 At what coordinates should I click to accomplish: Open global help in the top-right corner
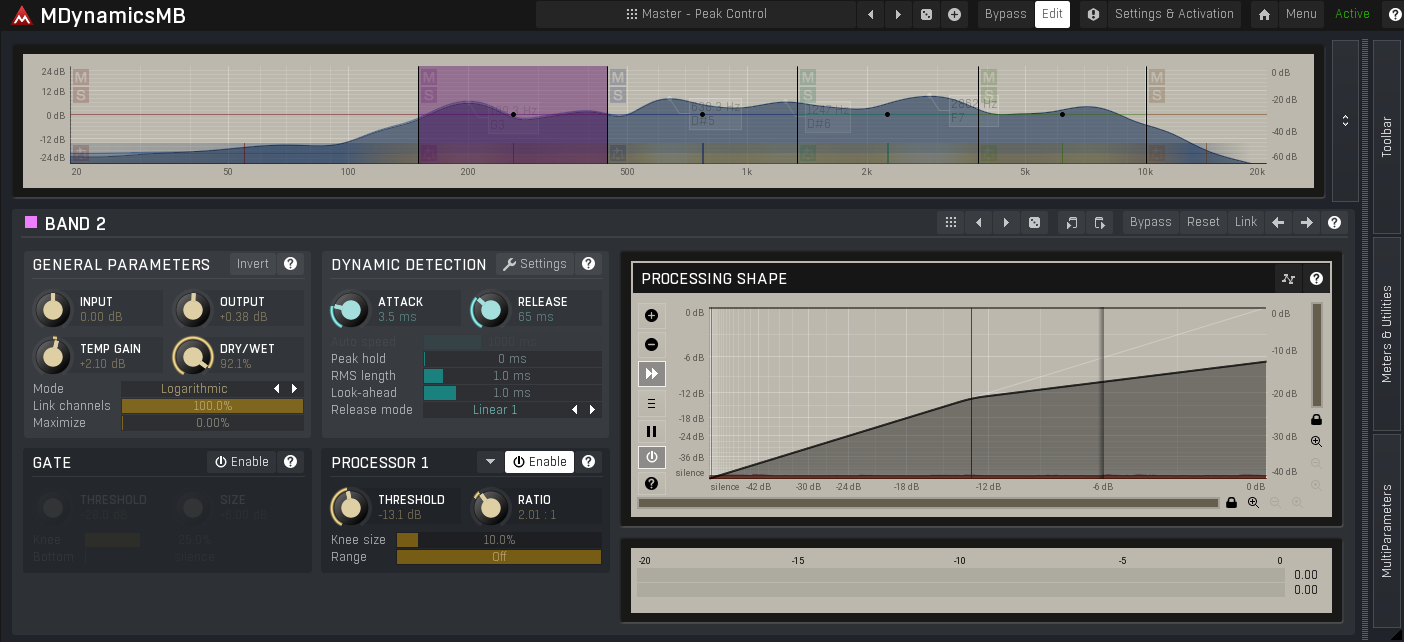coord(1394,14)
